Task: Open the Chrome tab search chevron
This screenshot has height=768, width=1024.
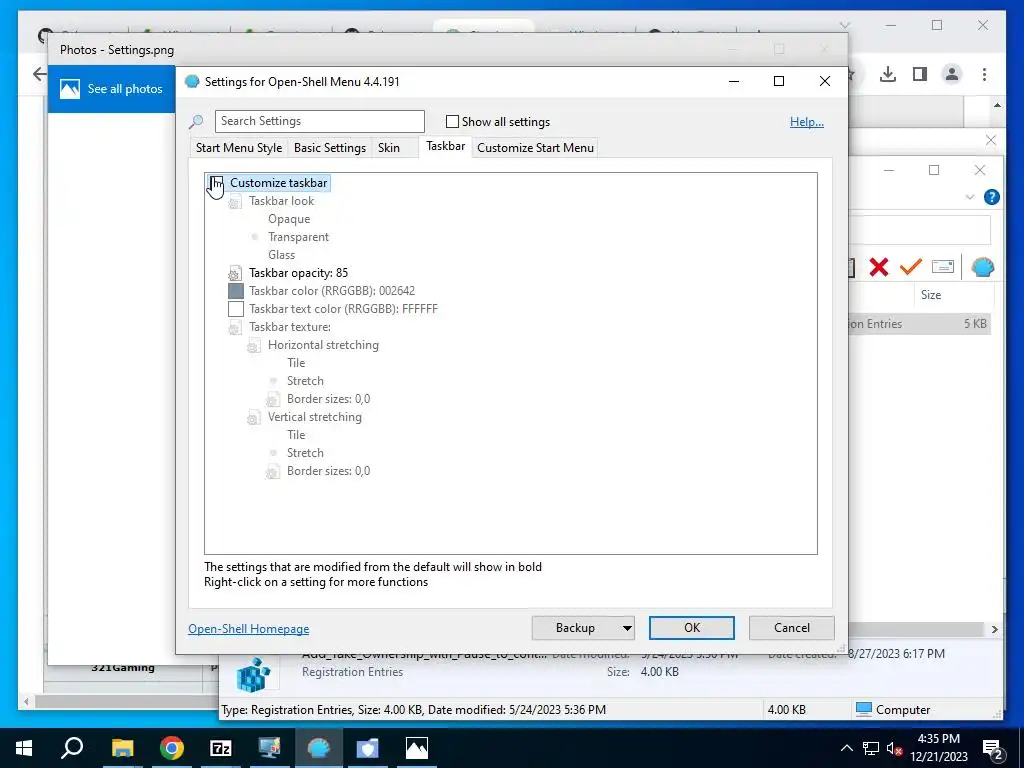Action: pyautogui.click(x=844, y=25)
